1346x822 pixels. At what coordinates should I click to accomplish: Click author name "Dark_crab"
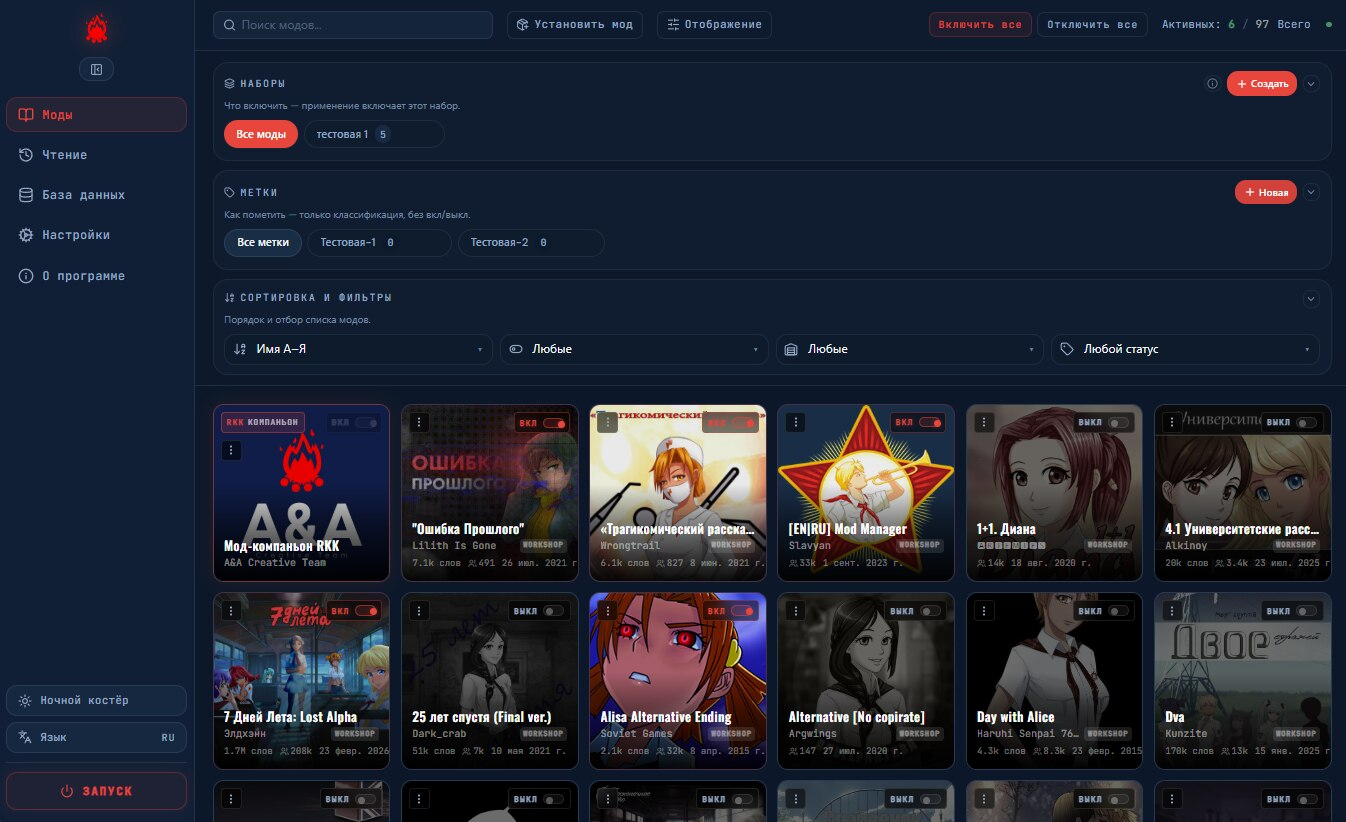(x=440, y=734)
